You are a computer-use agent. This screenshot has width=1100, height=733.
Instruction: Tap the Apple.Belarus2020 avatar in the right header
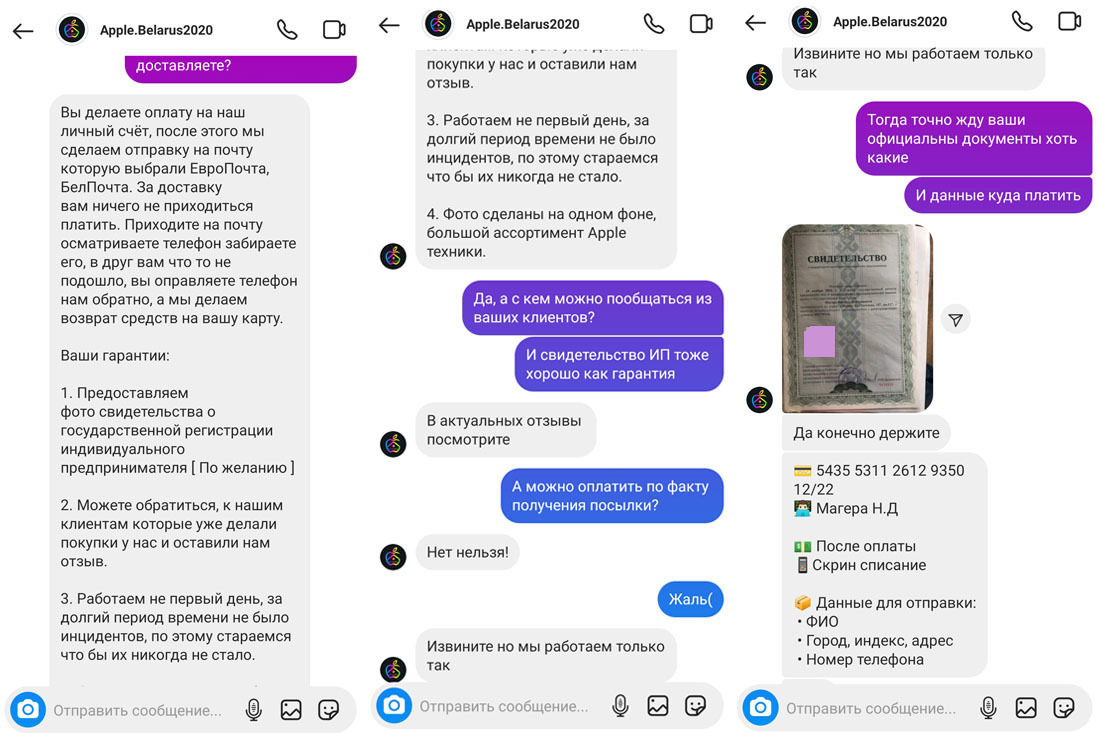805,21
